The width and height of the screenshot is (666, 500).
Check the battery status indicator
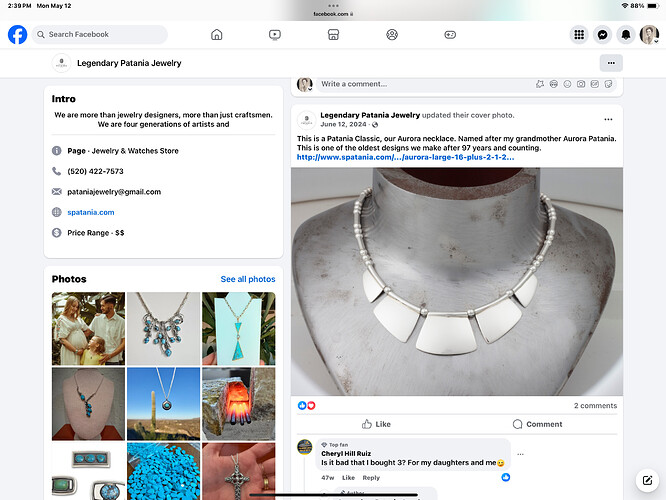(652, 6)
